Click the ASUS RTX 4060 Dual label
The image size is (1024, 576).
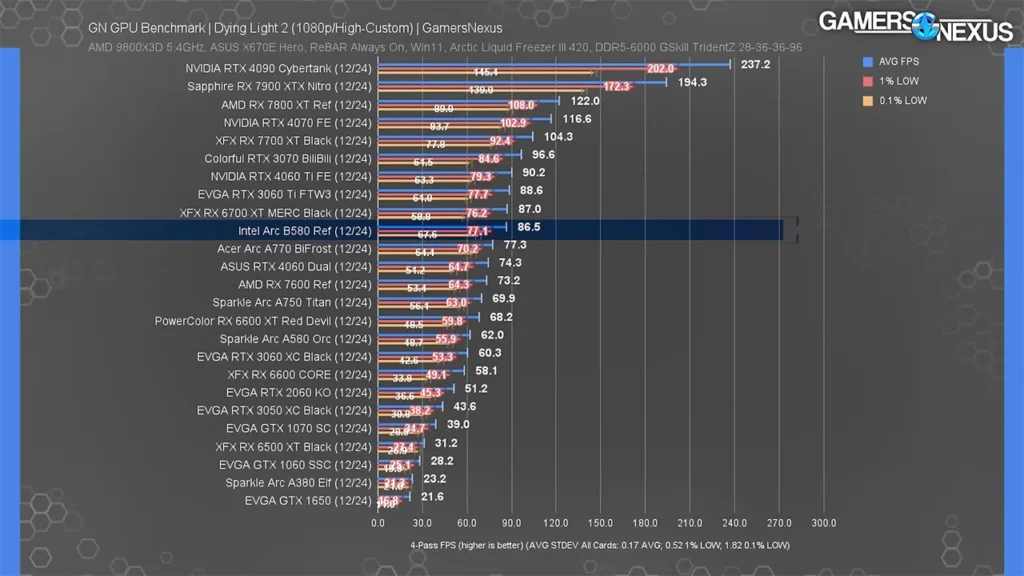click(296, 266)
